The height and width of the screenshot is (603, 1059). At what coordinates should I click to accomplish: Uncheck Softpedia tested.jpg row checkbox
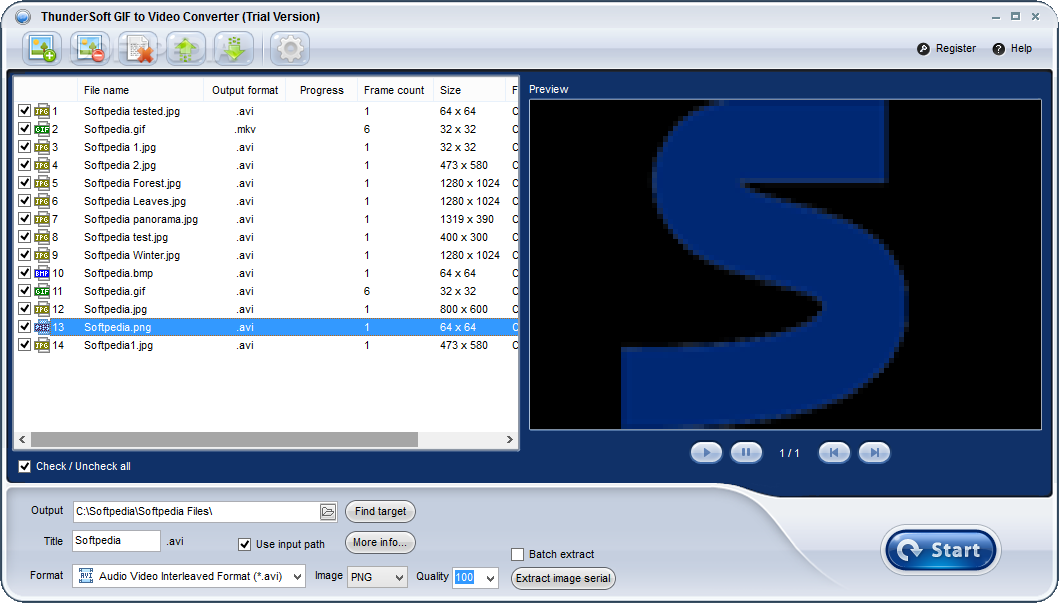click(x=24, y=110)
